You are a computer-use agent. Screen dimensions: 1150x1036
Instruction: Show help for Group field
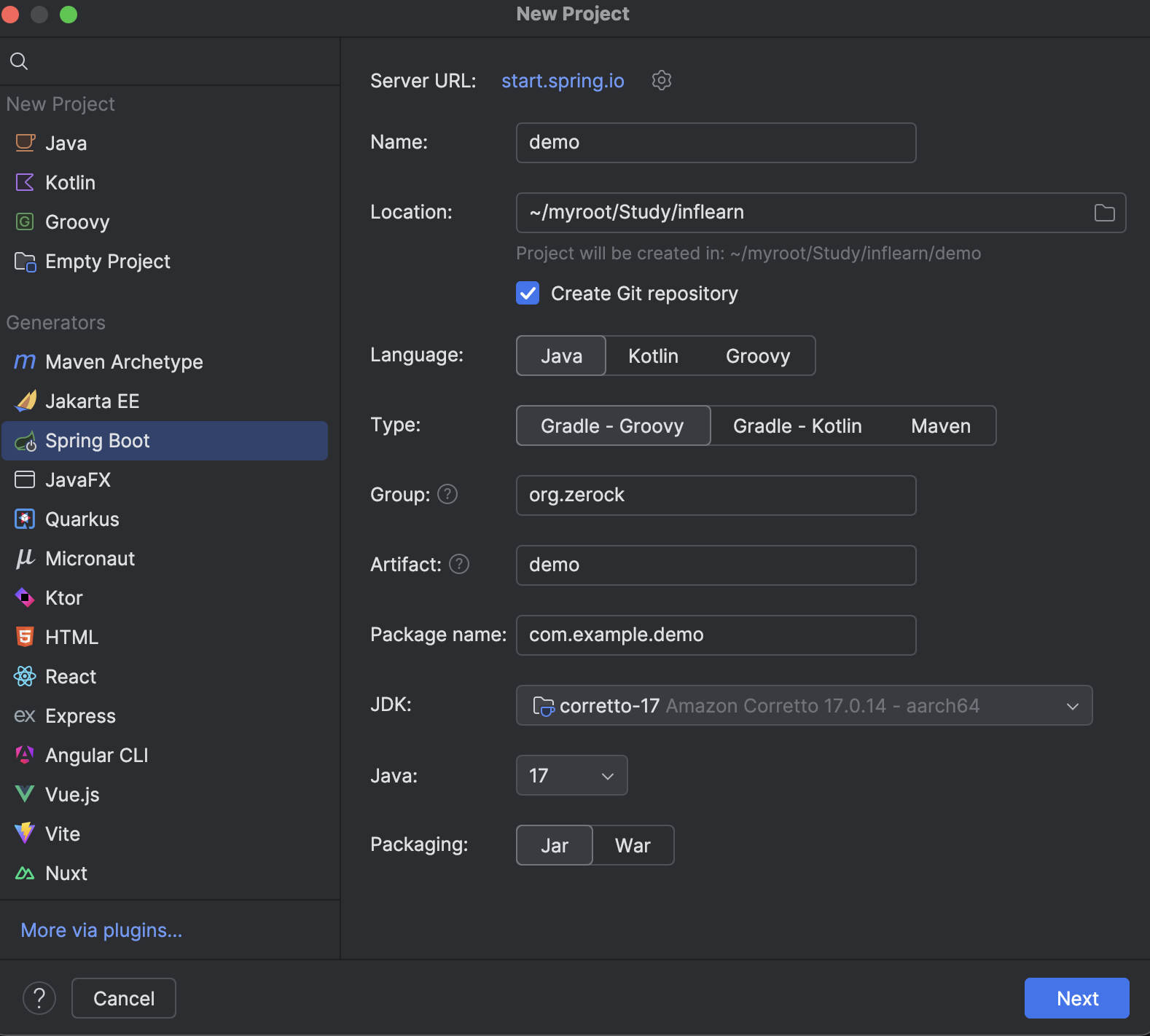(x=447, y=494)
